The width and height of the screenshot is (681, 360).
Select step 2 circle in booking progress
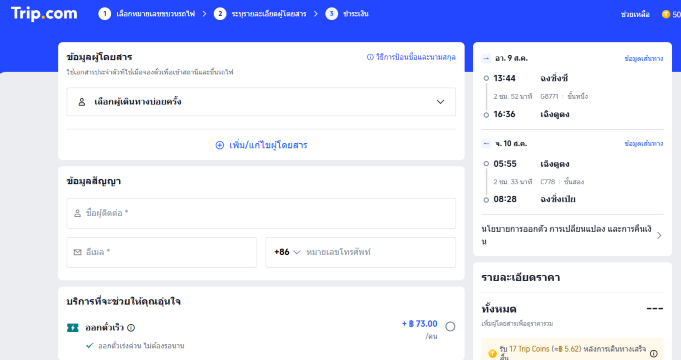pyautogui.click(x=220, y=14)
